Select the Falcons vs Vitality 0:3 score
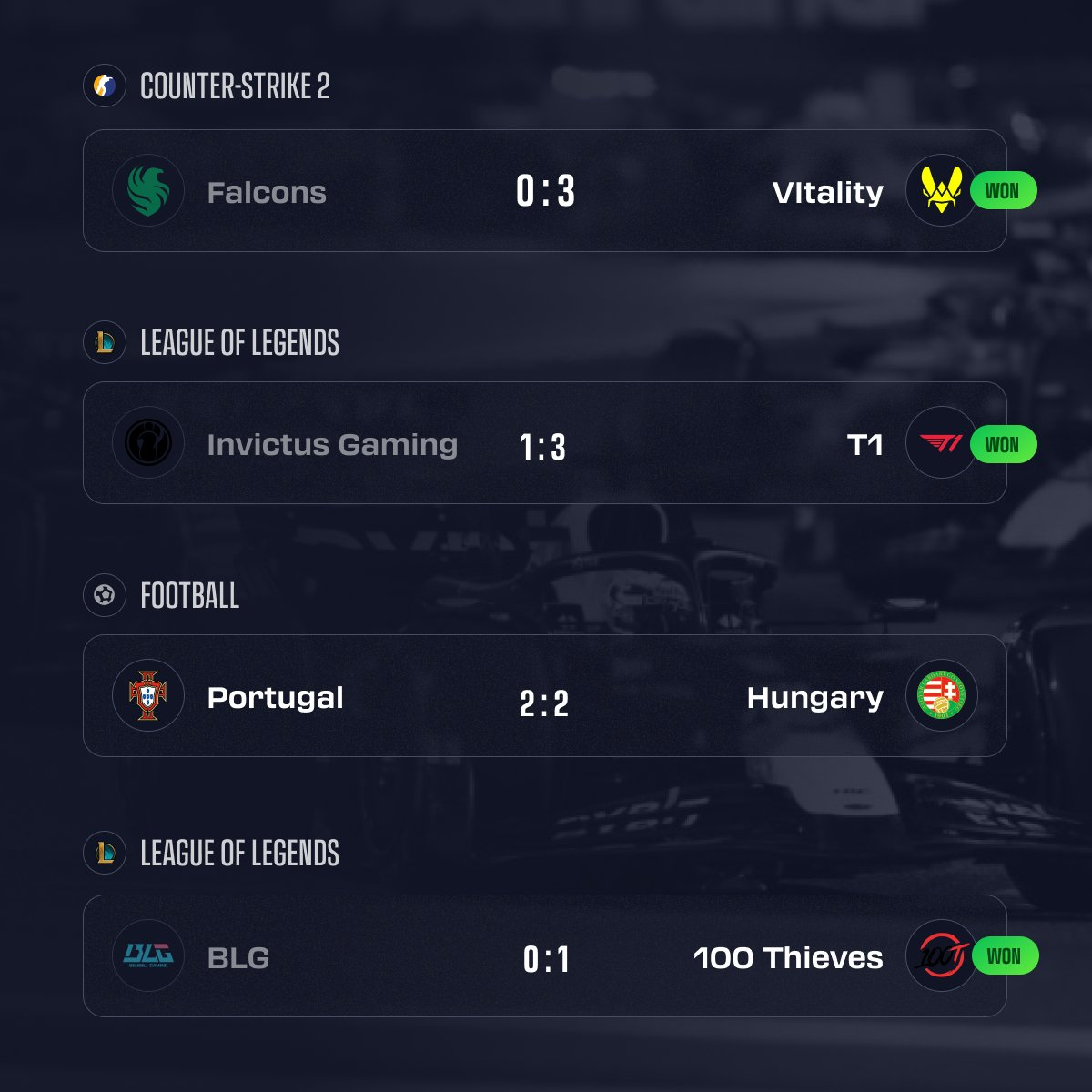The image size is (1092, 1092). point(545,192)
